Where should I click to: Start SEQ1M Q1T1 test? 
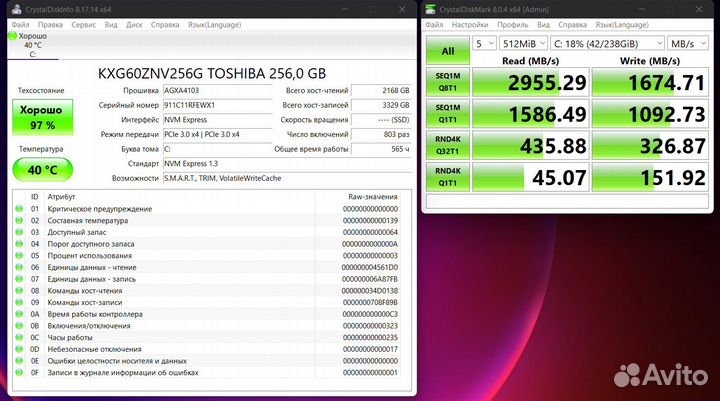click(448, 113)
